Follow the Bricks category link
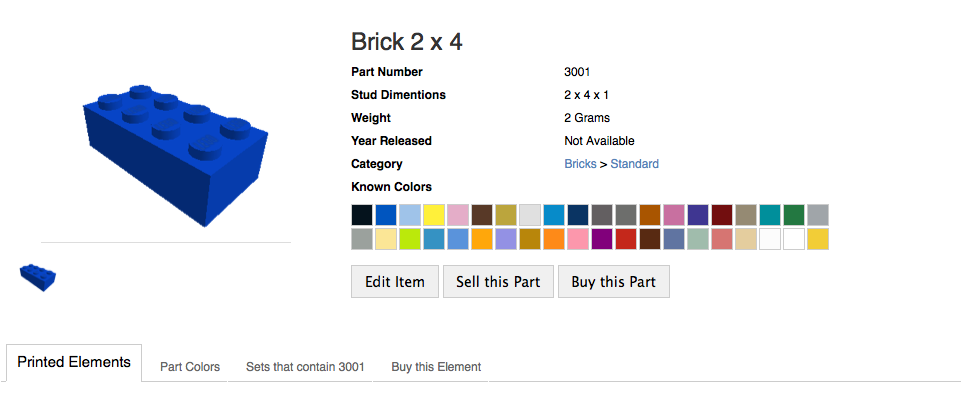Image resolution: width=966 pixels, height=405 pixels. 580,164
